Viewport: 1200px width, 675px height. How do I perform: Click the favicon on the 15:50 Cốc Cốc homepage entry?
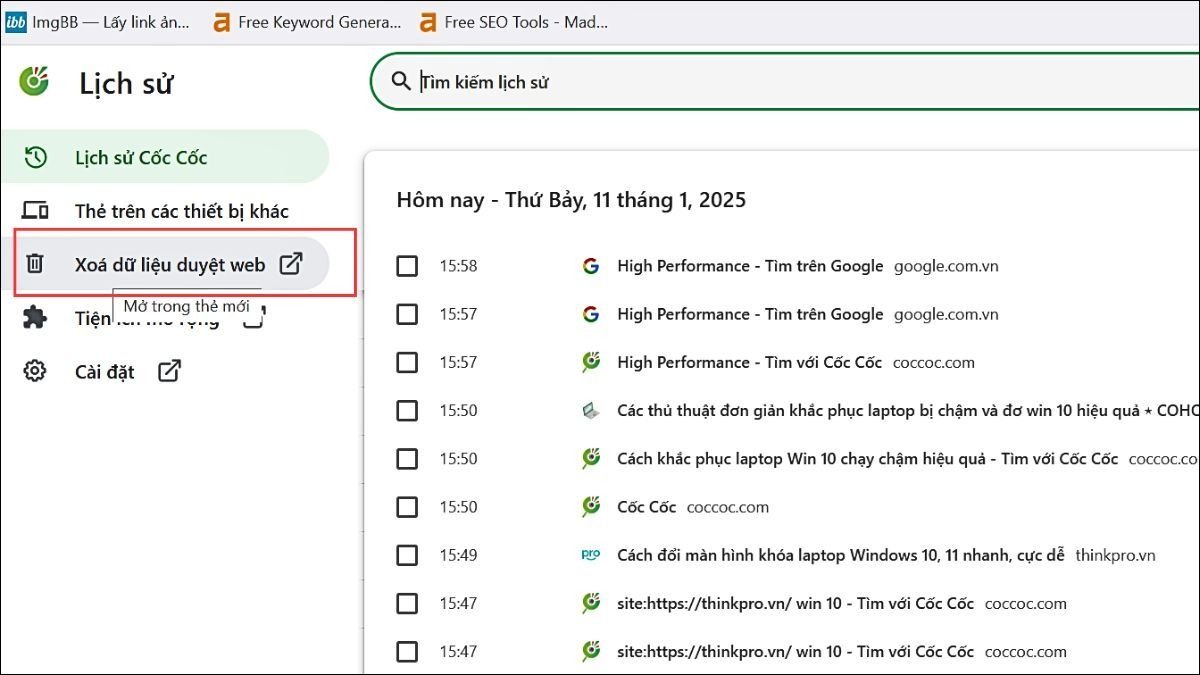pyautogui.click(x=591, y=507)
